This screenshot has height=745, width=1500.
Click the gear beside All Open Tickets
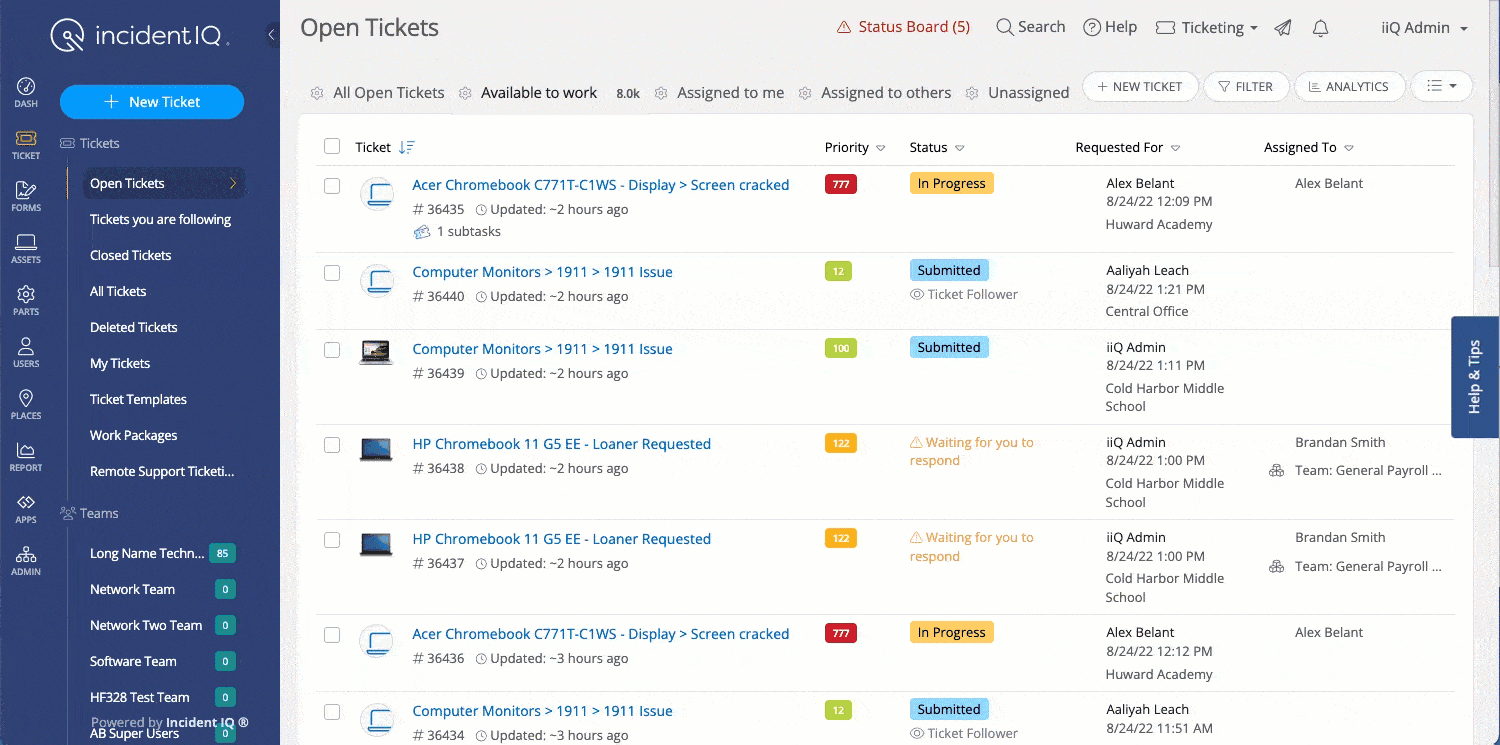pos(317,93)
